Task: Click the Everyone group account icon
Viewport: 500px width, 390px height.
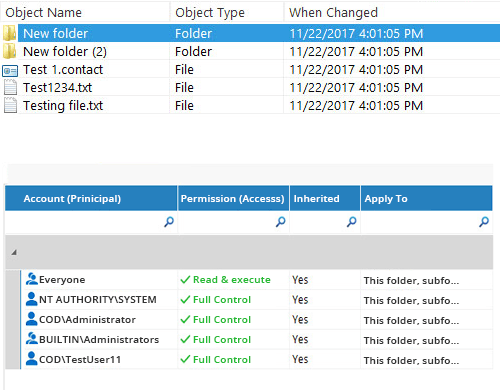Action: [32, 279]
